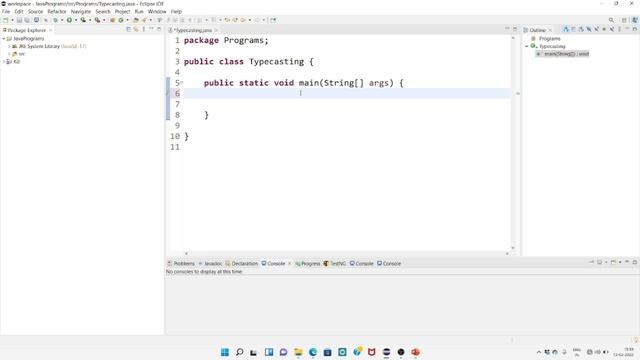Place the cursor on line 7 of the editor

click(x=347, y=104)
